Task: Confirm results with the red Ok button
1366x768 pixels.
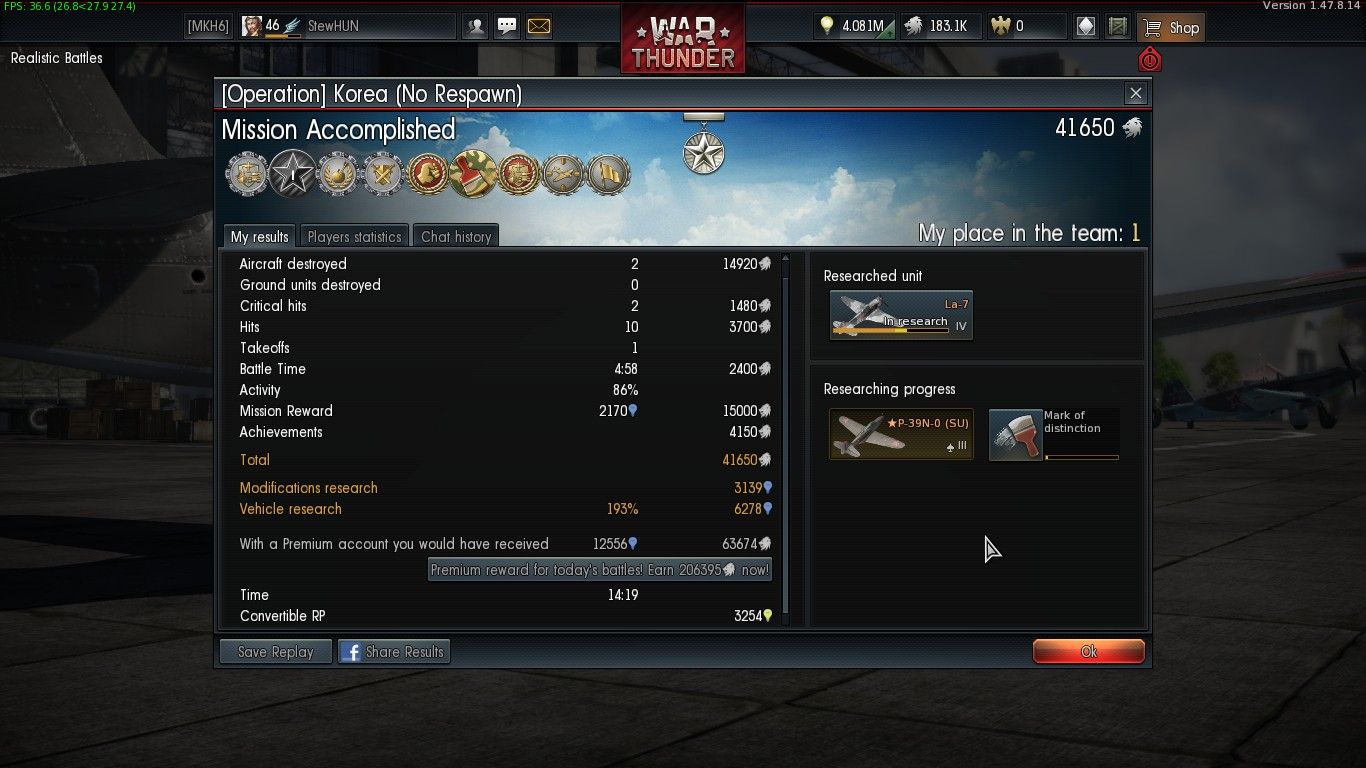Action: [1088, 652]
